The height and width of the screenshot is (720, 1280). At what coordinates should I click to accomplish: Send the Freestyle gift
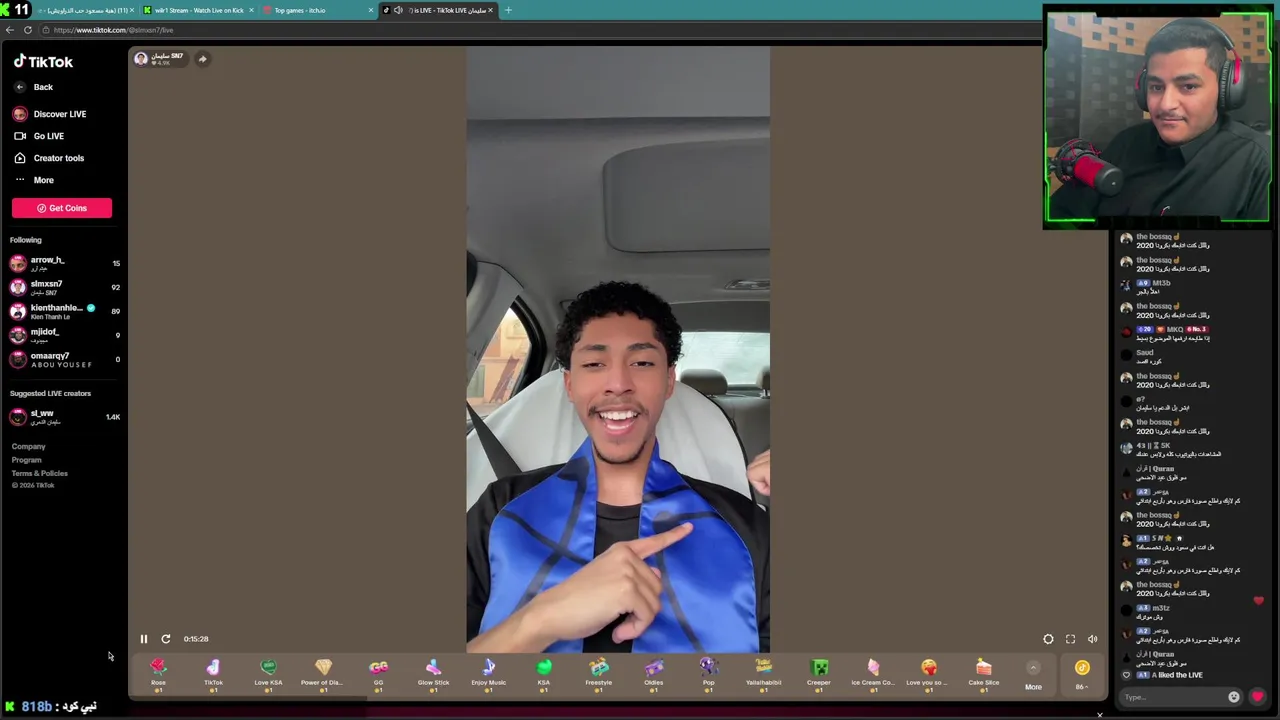[599, 674]
